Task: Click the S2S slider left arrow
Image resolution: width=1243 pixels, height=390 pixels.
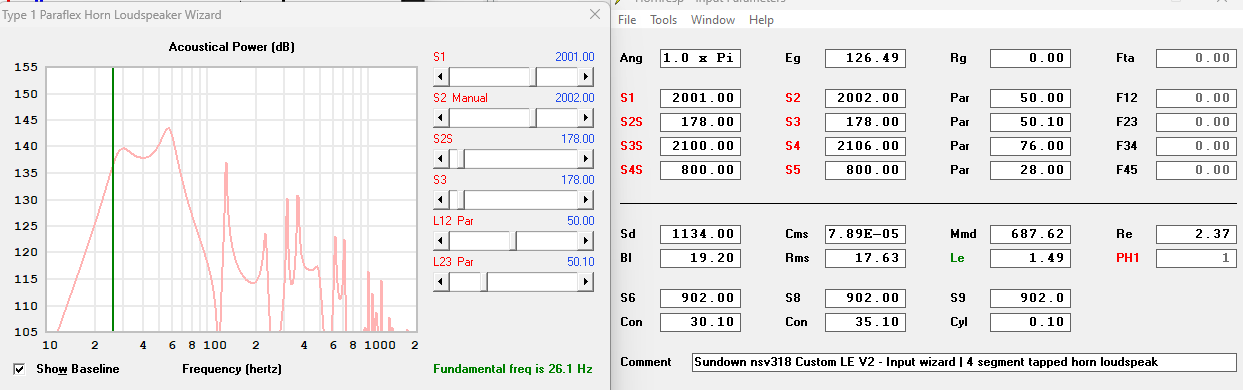Action: click(x=441, y=159)
